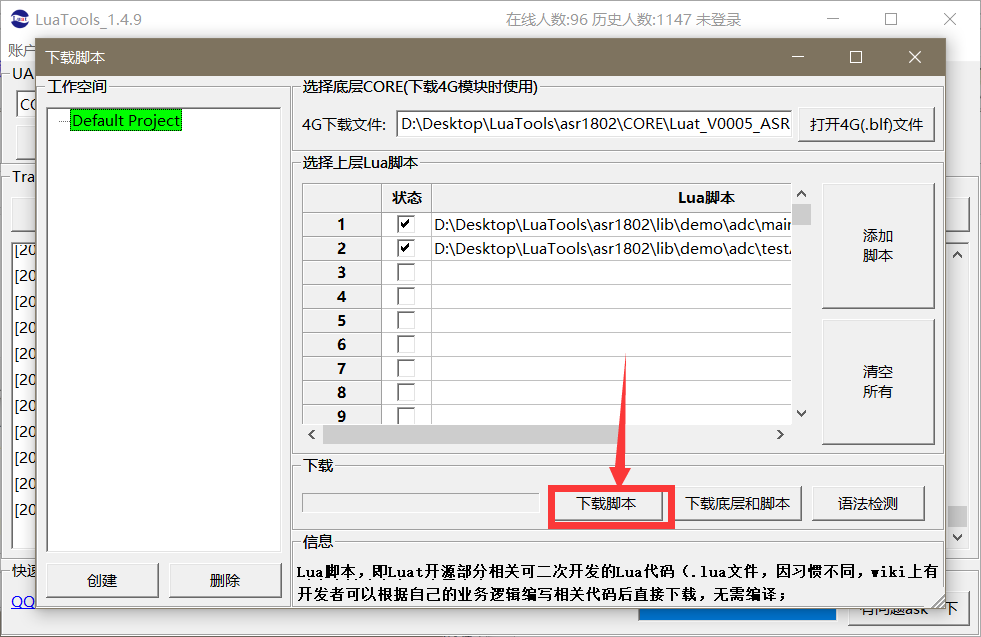Click the log scroll up arrow in LuaTools main window
The image size is (981, 637).
coord(957,255)
